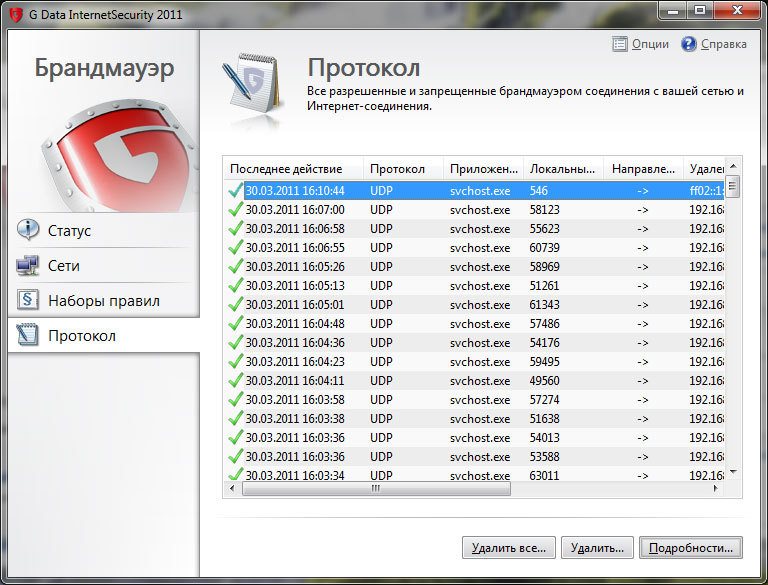This screenshot has width=768, height=585.
Task: Open the Статус section
Action: click(x=104, y=230)
